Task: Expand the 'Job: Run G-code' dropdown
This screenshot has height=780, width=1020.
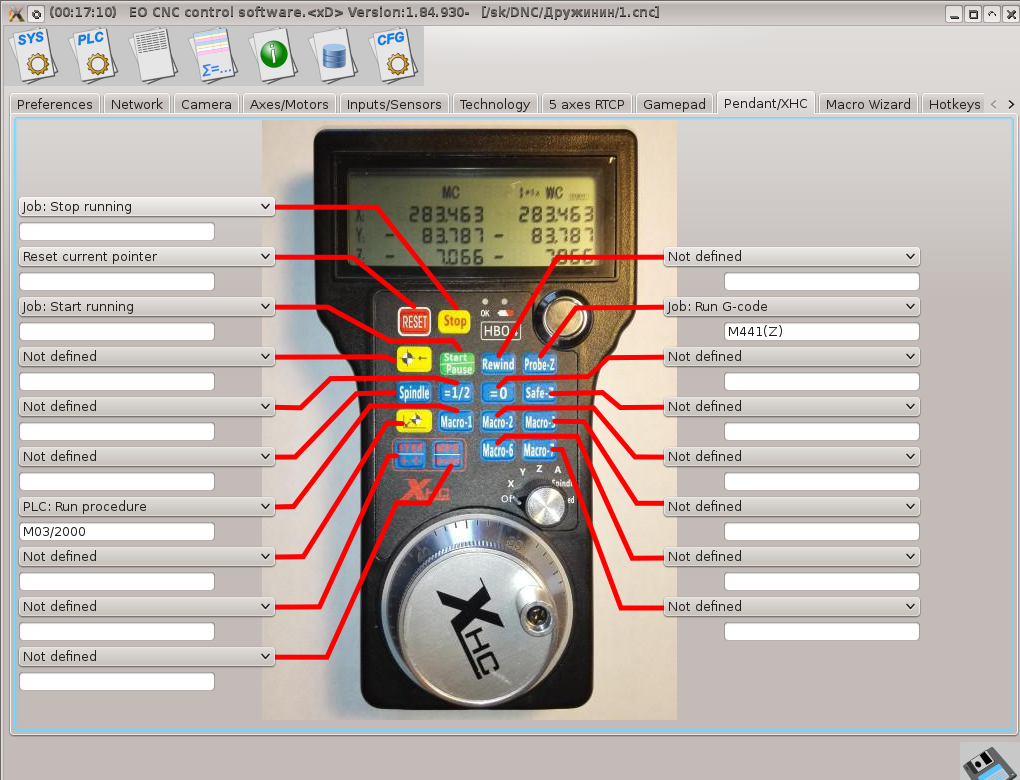Action: 792,306
